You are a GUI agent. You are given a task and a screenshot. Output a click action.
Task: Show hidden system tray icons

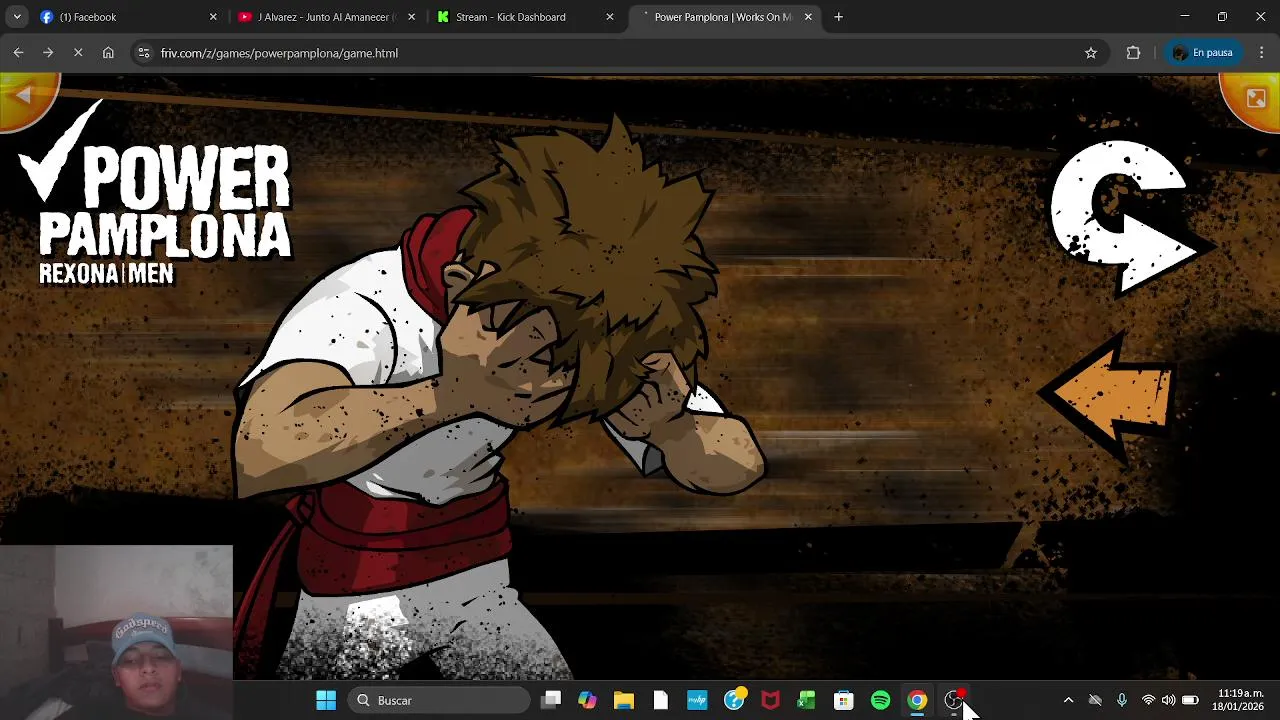(x=1068, y=700)
